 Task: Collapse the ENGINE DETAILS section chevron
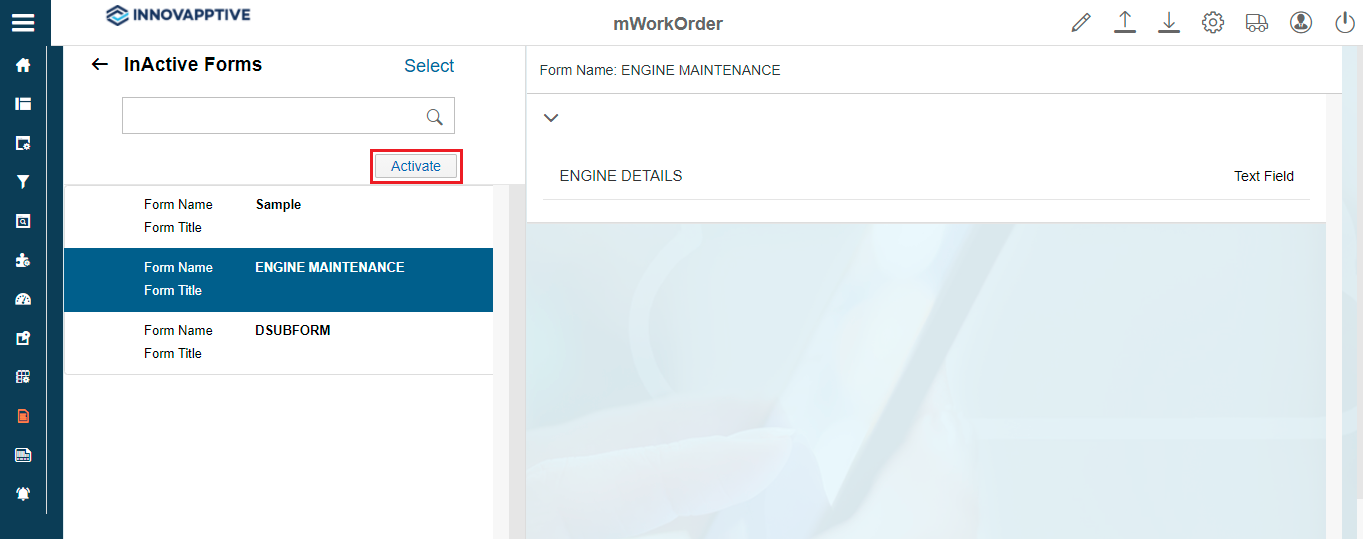(x=550, y=118)
